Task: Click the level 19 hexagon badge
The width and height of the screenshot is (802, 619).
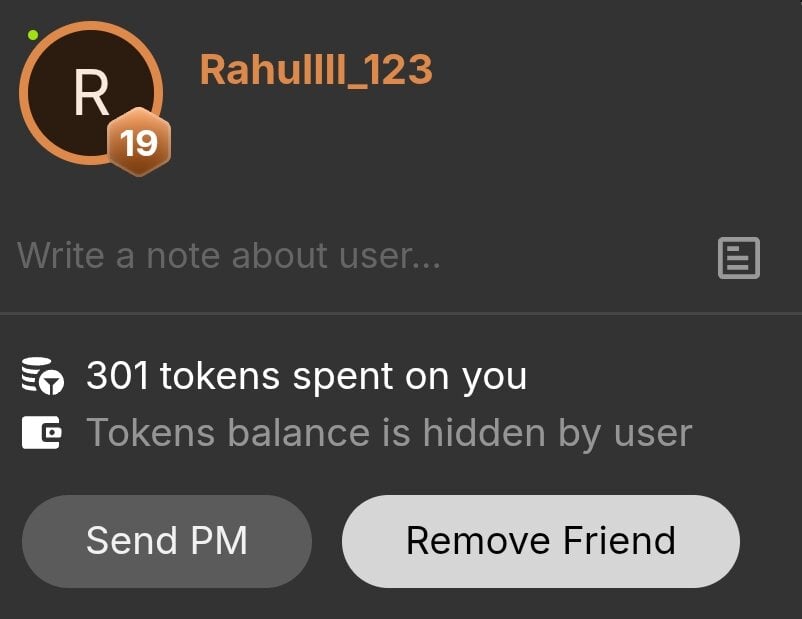Action: pyautogui.click(x=139, y=142)
